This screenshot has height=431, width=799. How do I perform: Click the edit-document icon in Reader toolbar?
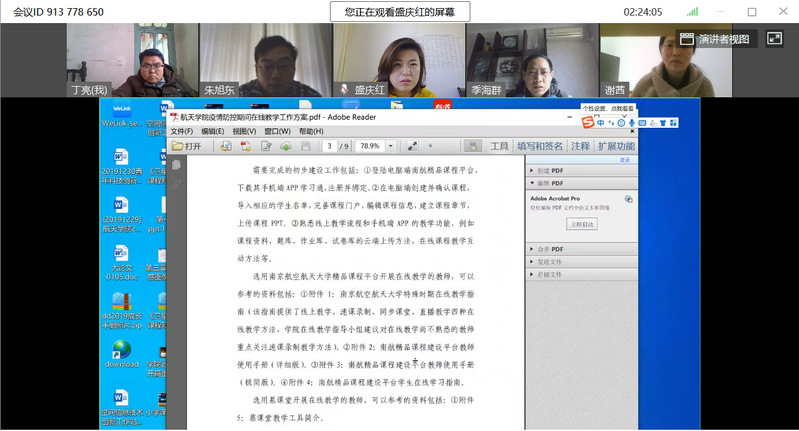265,146
